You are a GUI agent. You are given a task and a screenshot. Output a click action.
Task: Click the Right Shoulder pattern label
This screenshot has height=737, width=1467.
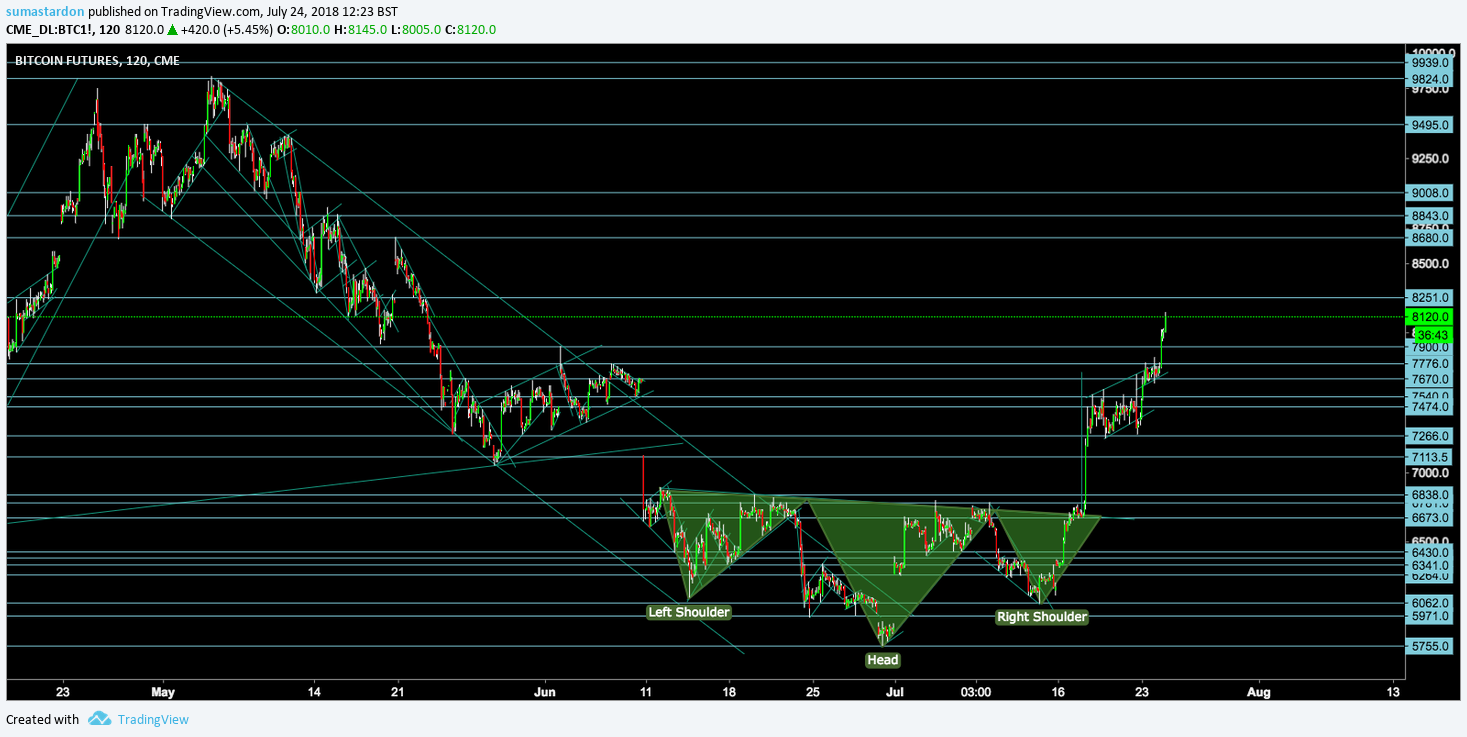click(1041, 617)
